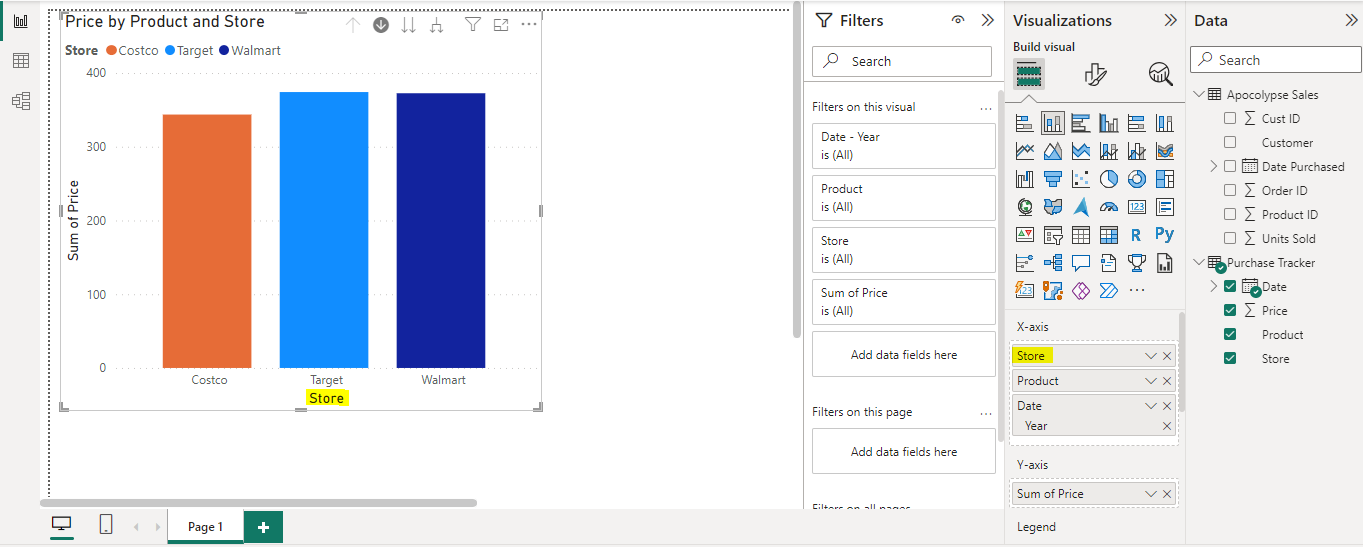The height and width of the screenshot is (547, 1363).
Task: Select R script visual
Action: click(x=1136, y=235)
